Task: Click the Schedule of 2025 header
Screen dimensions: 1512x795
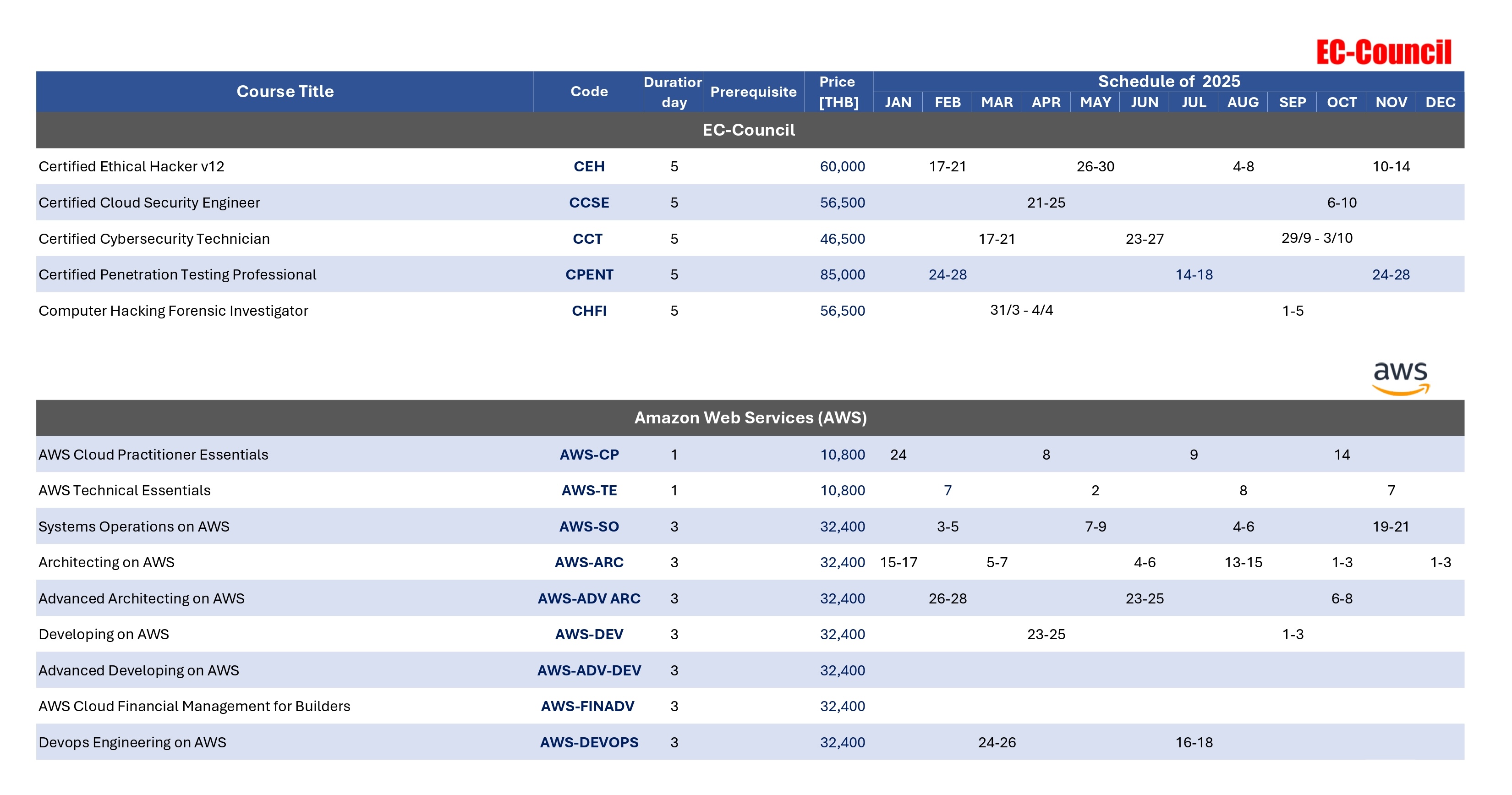Action: pos(1169,81)
